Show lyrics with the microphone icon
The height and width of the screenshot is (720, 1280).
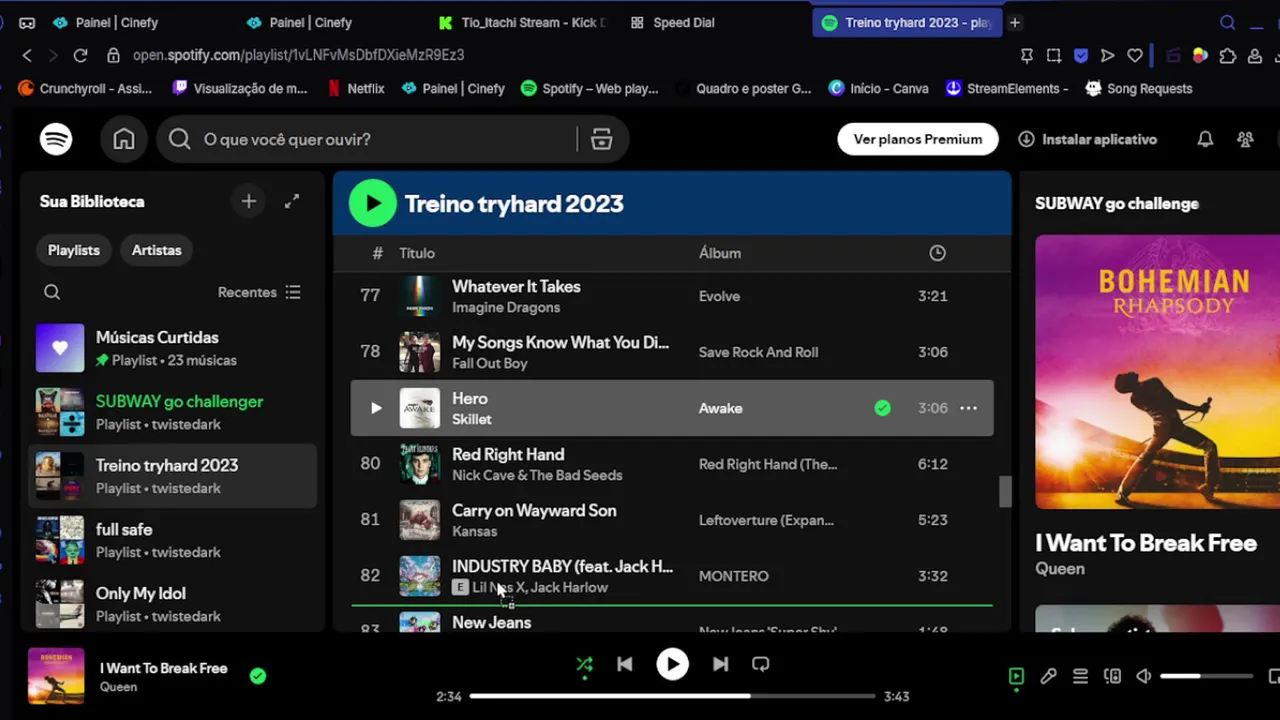(1048, 676)
